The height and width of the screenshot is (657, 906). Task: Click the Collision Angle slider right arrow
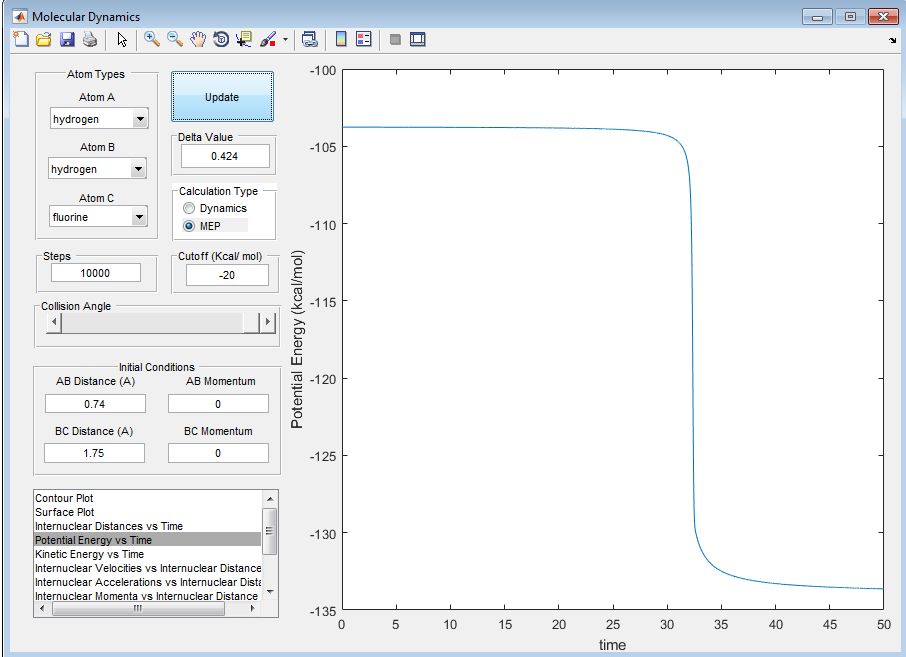266,322
